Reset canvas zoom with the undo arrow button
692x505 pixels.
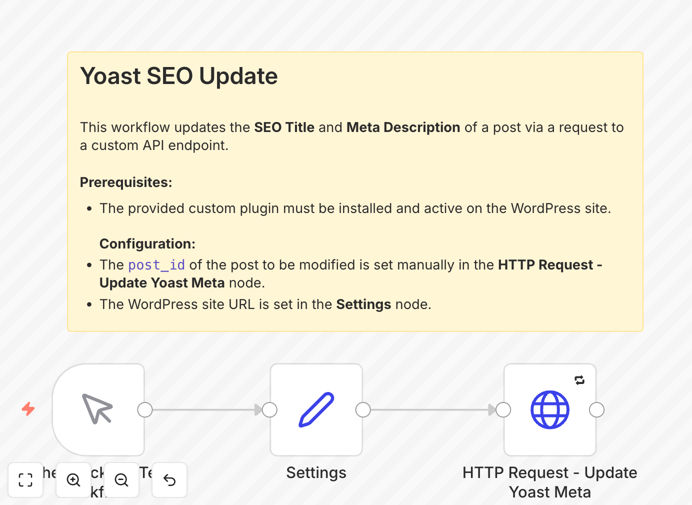pyautogui.click(x=169, y=480)
